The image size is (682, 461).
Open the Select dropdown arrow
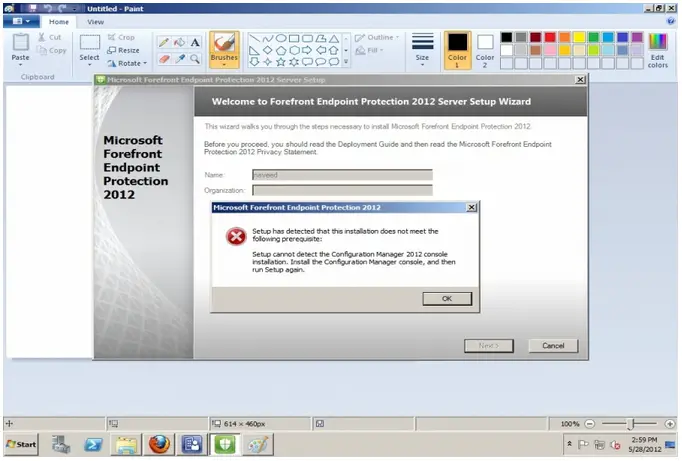click(x=90, y=65)
